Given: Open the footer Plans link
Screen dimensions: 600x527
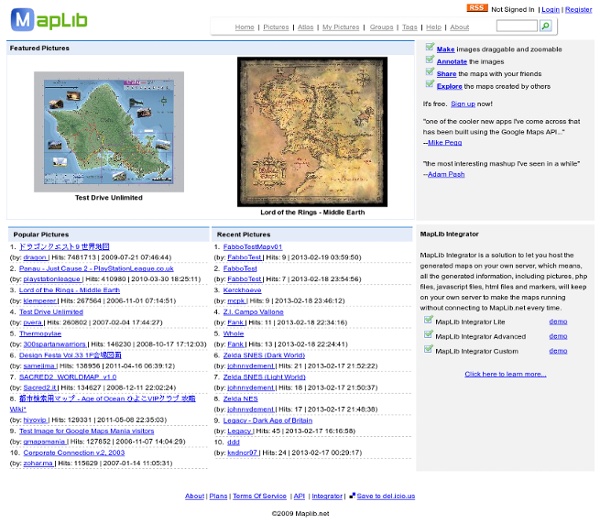Looking at the screenshot, I should [218, 496].
